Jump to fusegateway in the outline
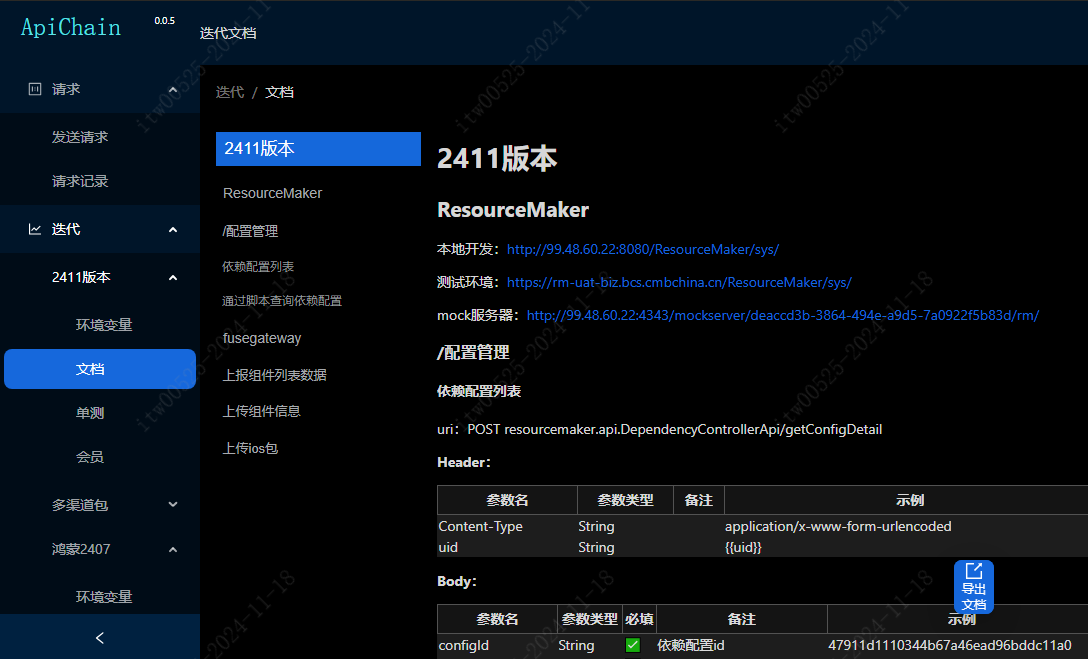 262,338
